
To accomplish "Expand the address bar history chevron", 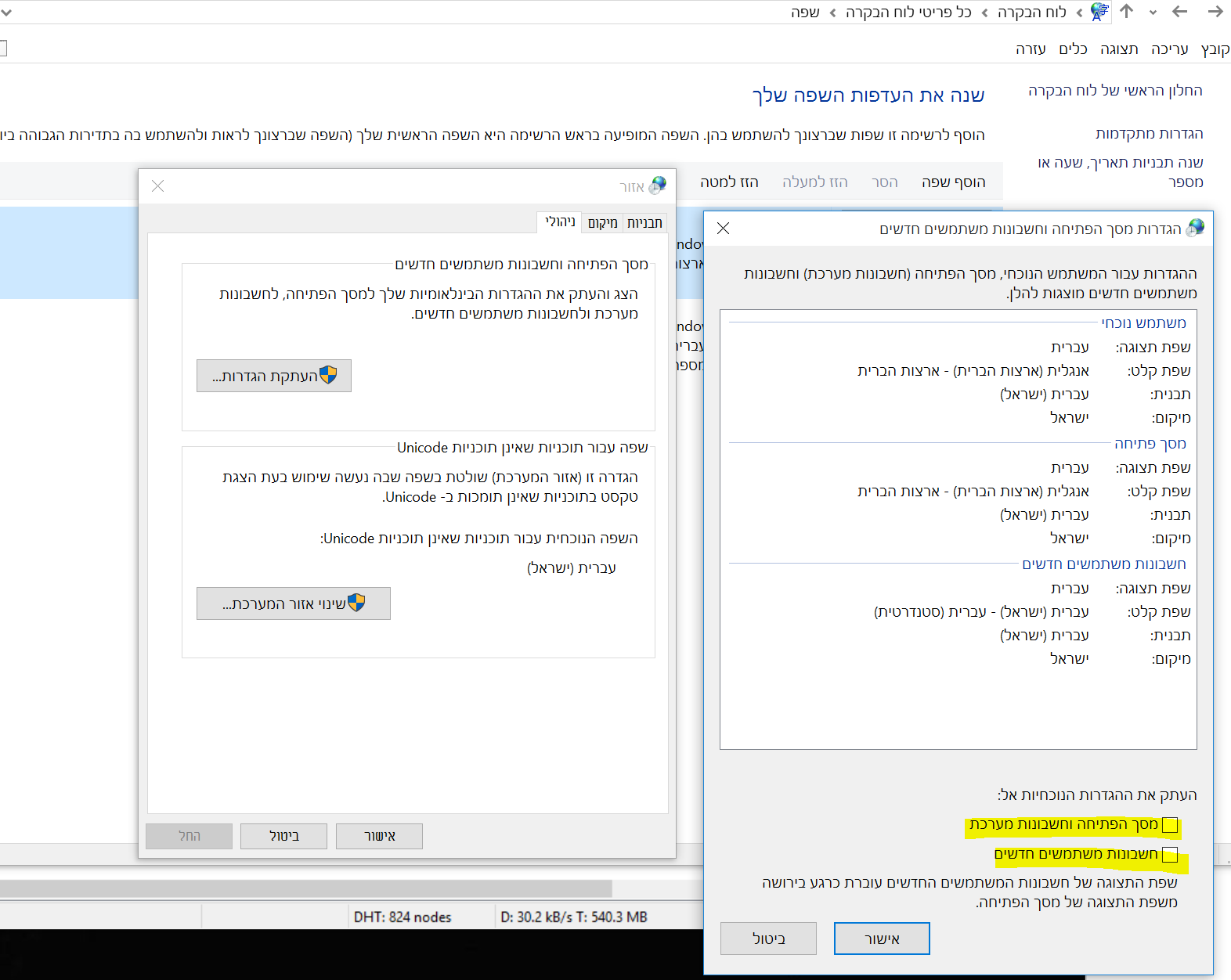I will [x=5, y=13].
